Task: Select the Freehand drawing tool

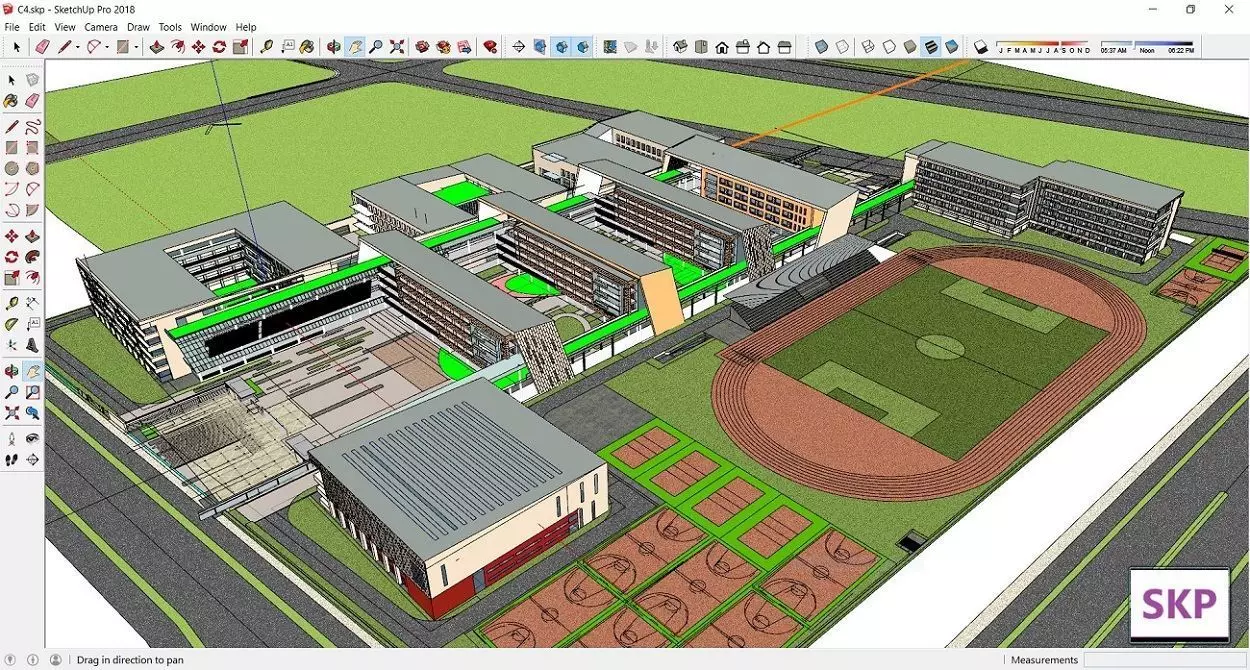Action: 32,127
